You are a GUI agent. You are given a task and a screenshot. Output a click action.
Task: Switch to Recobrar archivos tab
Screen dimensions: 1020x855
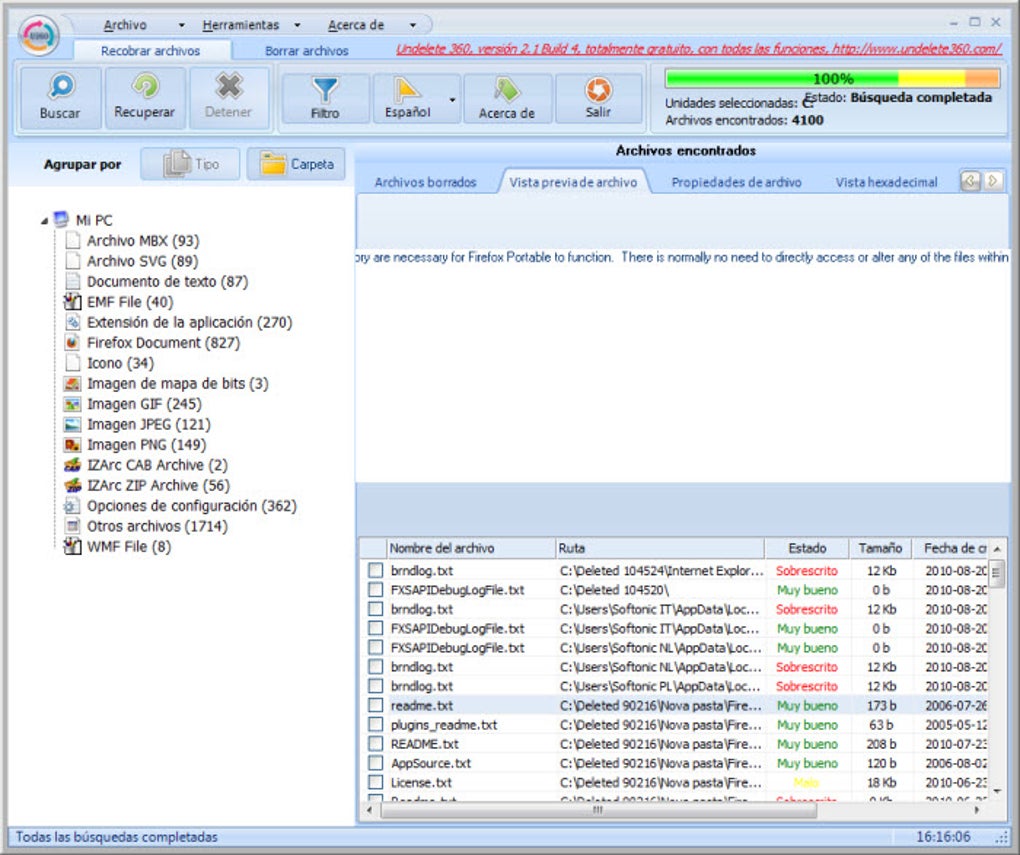(150, 51)
